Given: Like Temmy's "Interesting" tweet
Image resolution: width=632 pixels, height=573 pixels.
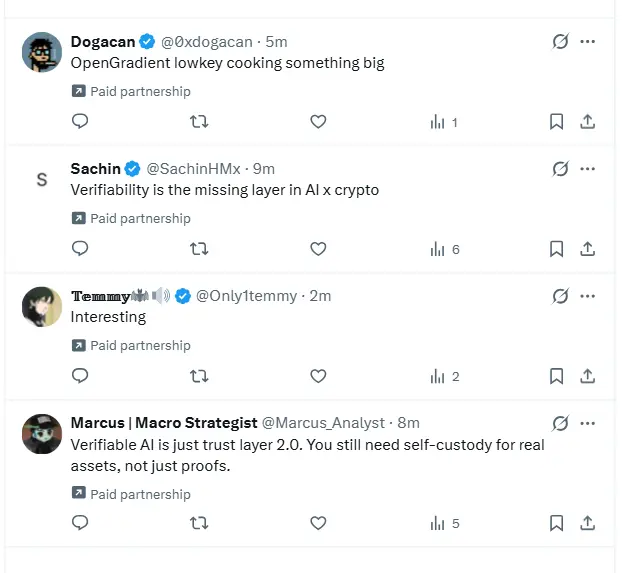Looking at the screenshot, I should (318, 376).
